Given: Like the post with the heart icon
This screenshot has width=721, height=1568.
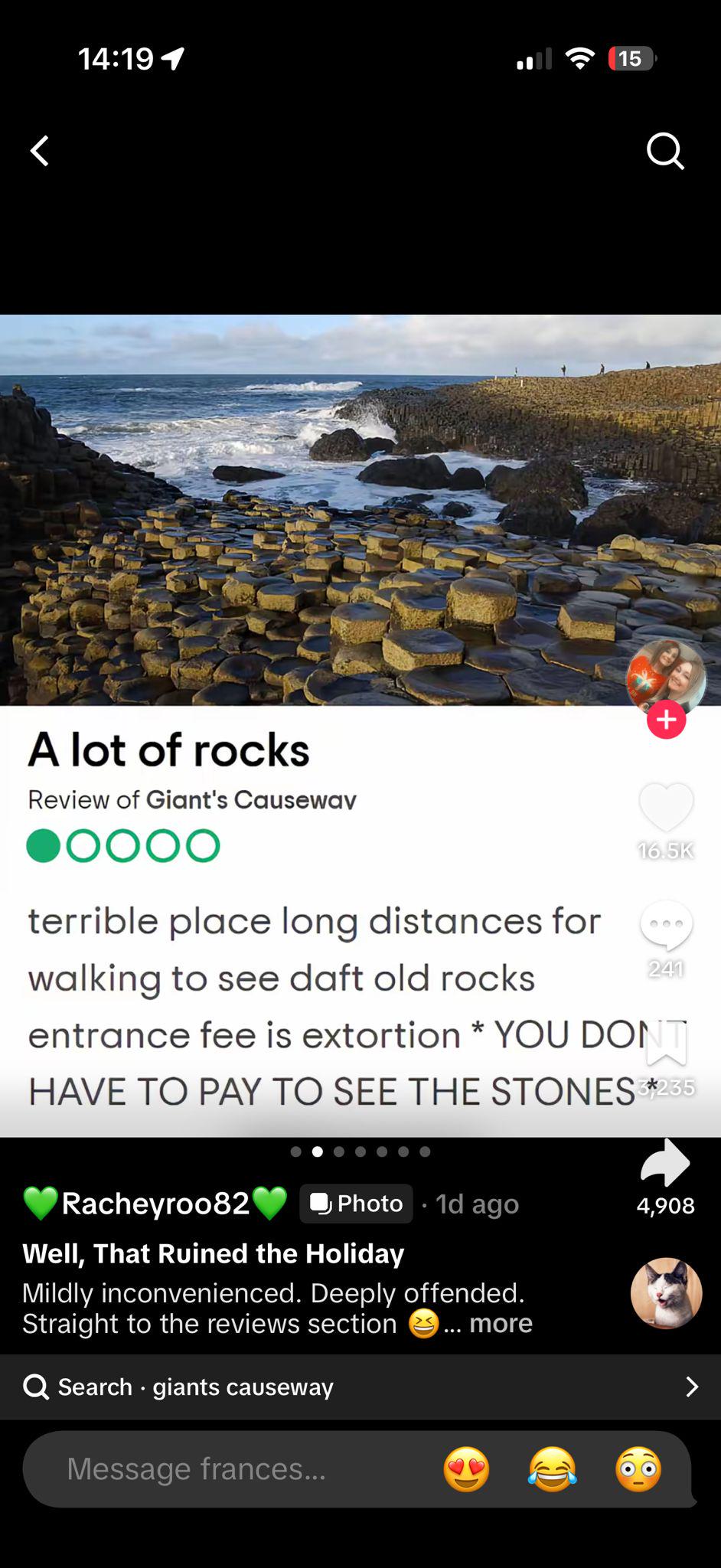Looking at the screenshot, I should (666, 807).
